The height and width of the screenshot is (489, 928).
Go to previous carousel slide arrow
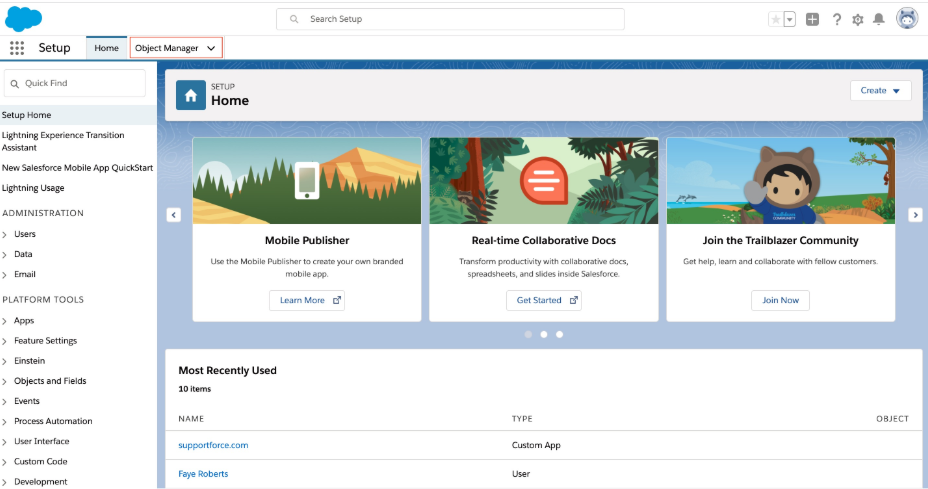click(x=174, y=215)
